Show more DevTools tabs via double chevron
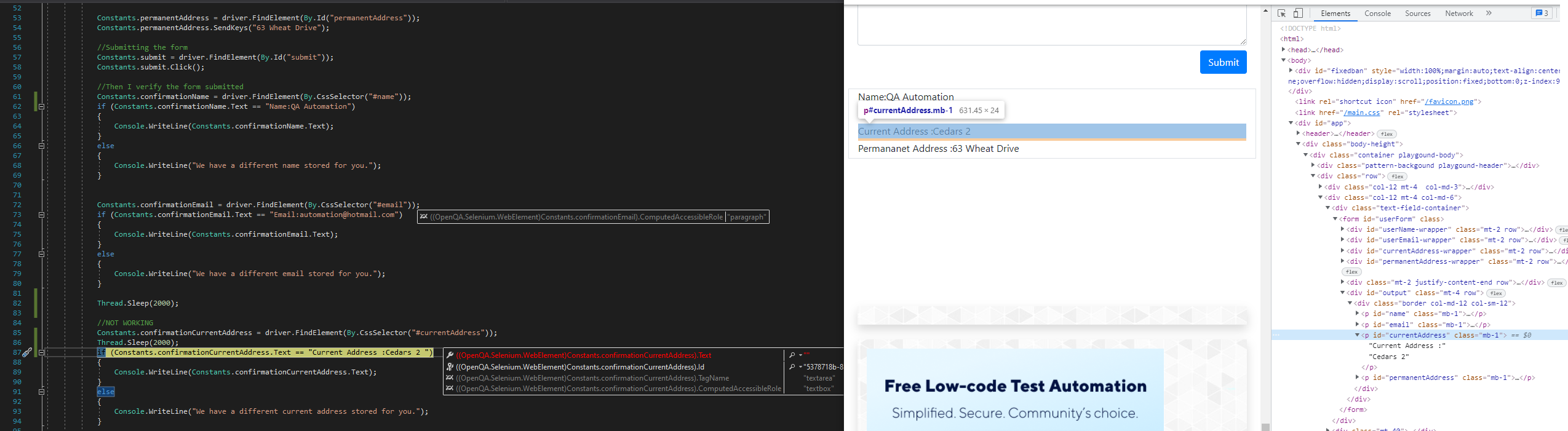 click(x=1489, y=13)
